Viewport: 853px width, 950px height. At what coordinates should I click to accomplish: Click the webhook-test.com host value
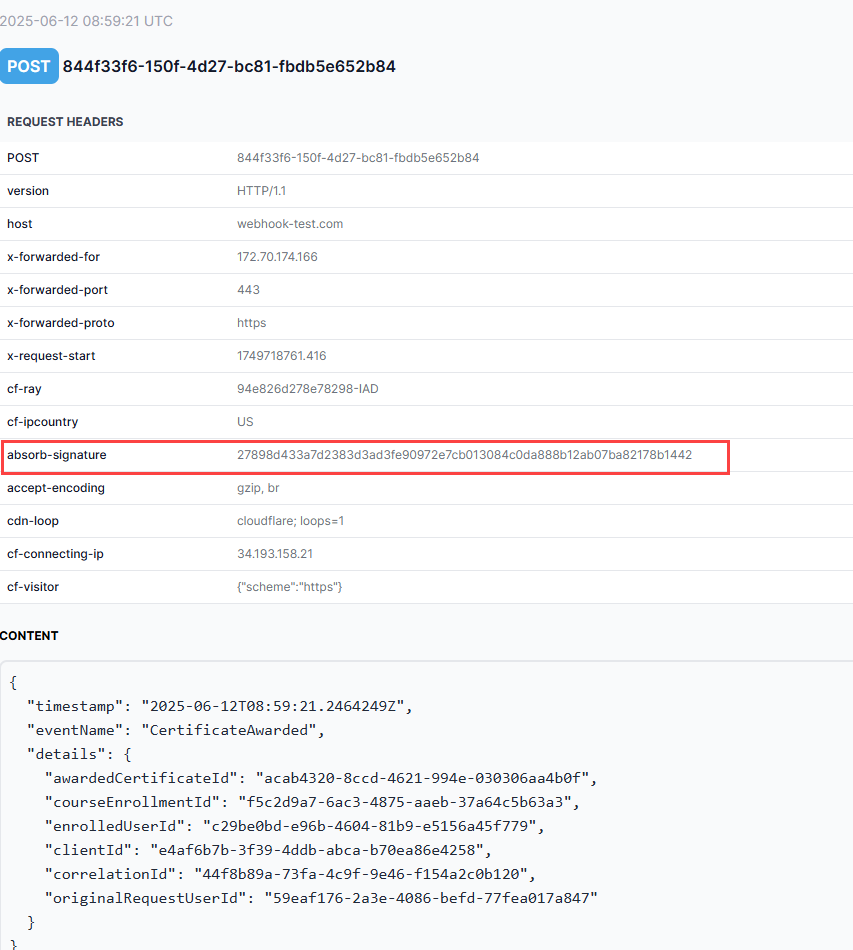(x=290, y=224)
